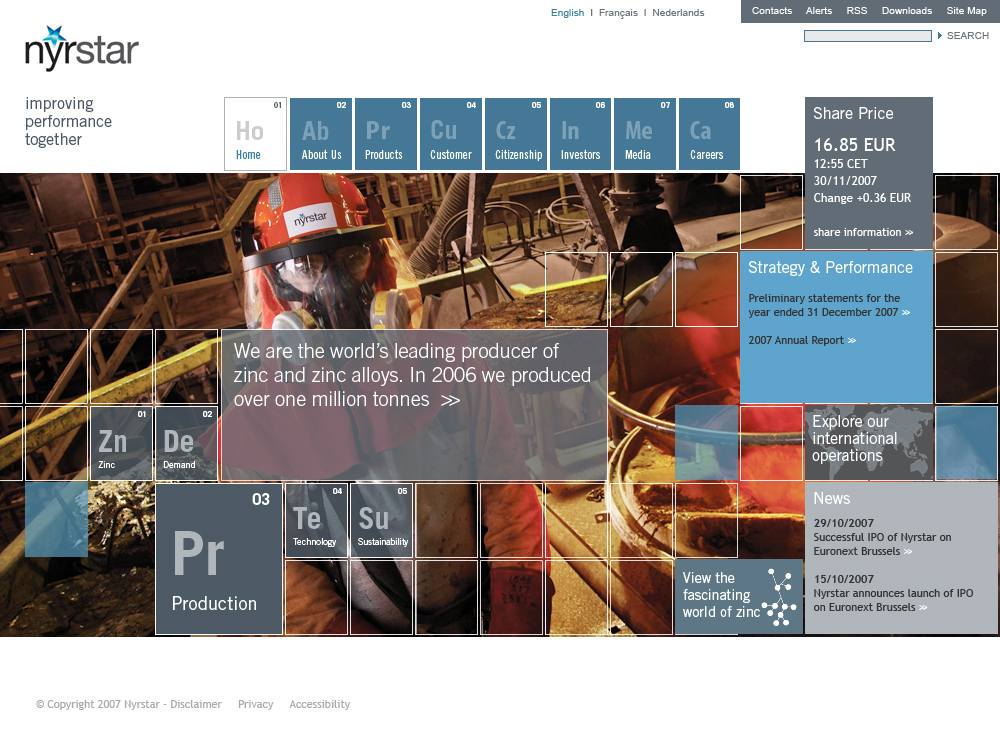Select the Pr Production tile
1000x740 pixels.
coord(219,559)
